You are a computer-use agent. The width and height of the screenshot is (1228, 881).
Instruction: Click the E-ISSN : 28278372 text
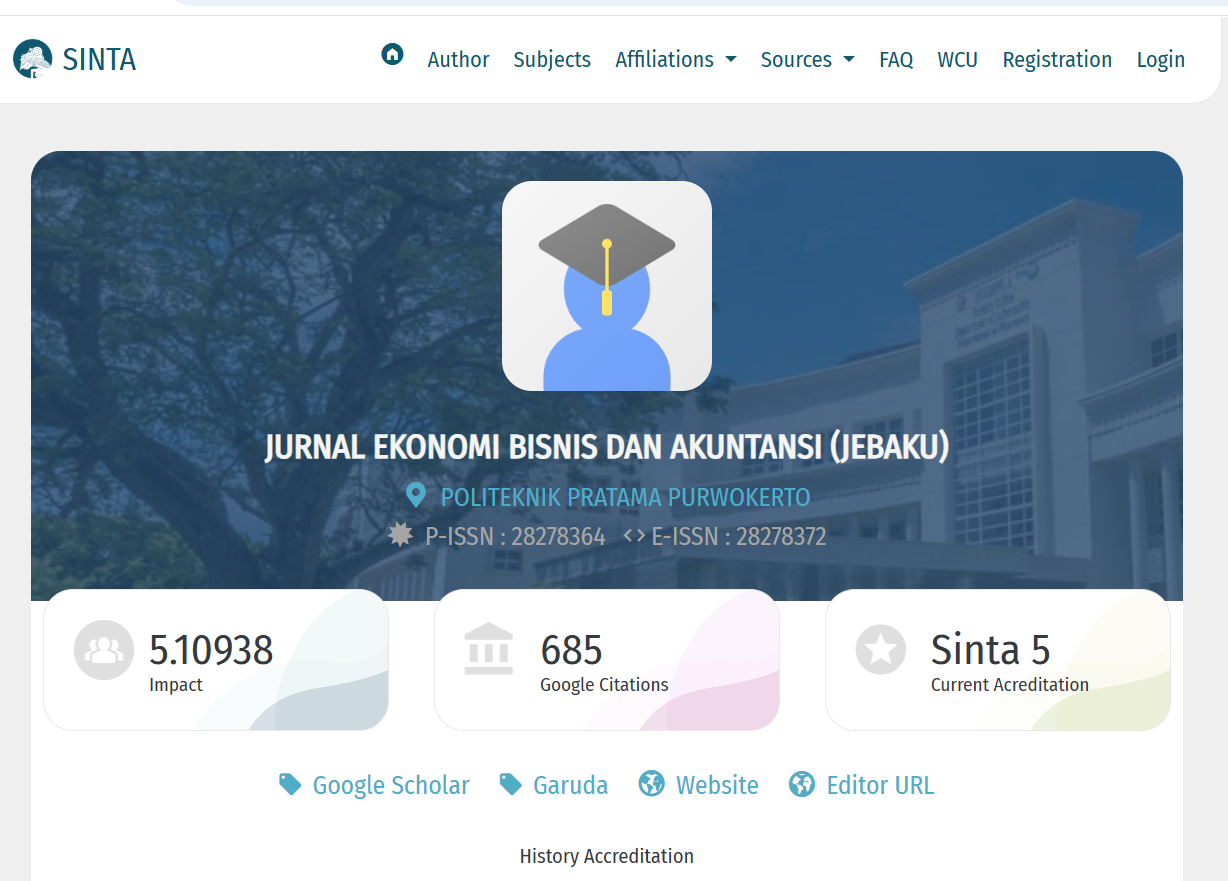[x=739, y=537]
